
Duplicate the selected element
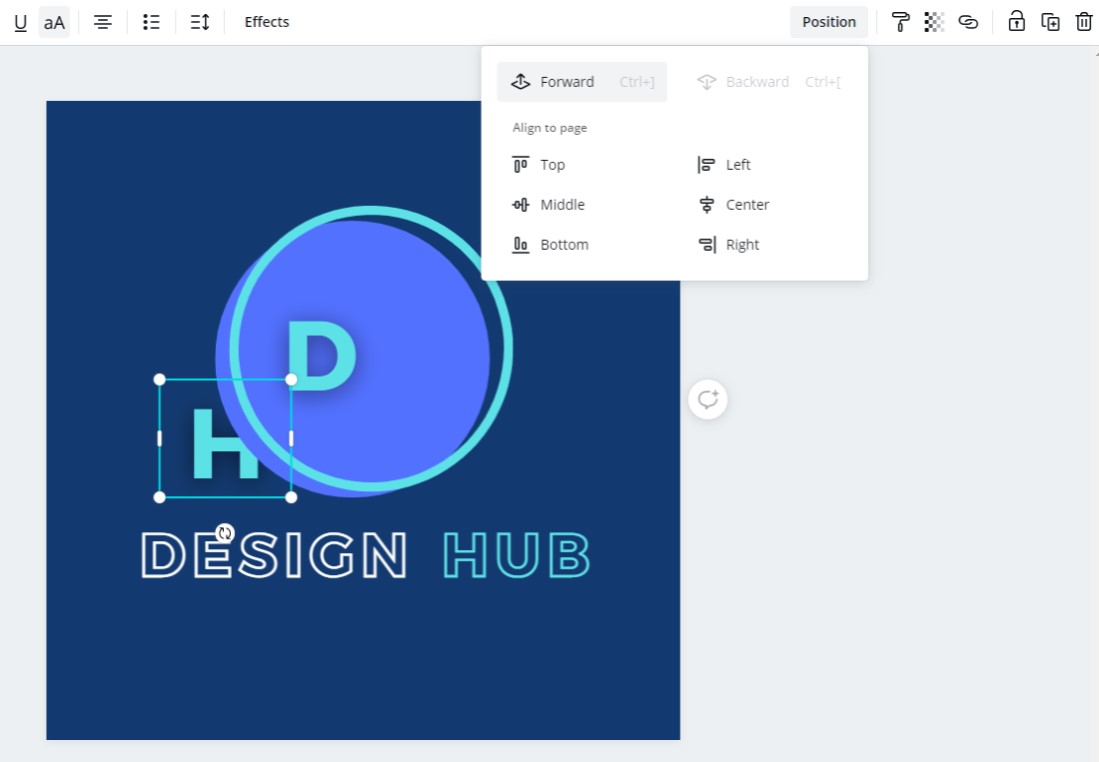(1050, 22)
